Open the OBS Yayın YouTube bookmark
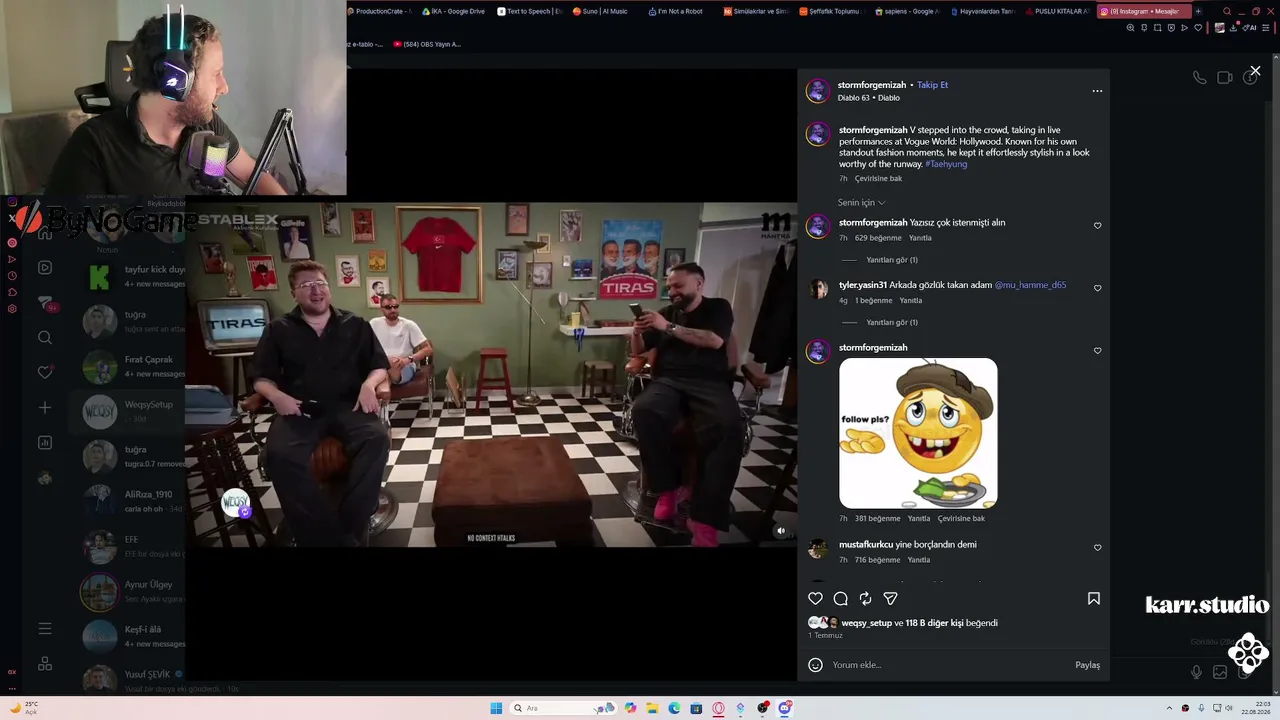Viewport: 1280px width, 720px height. 427,44
